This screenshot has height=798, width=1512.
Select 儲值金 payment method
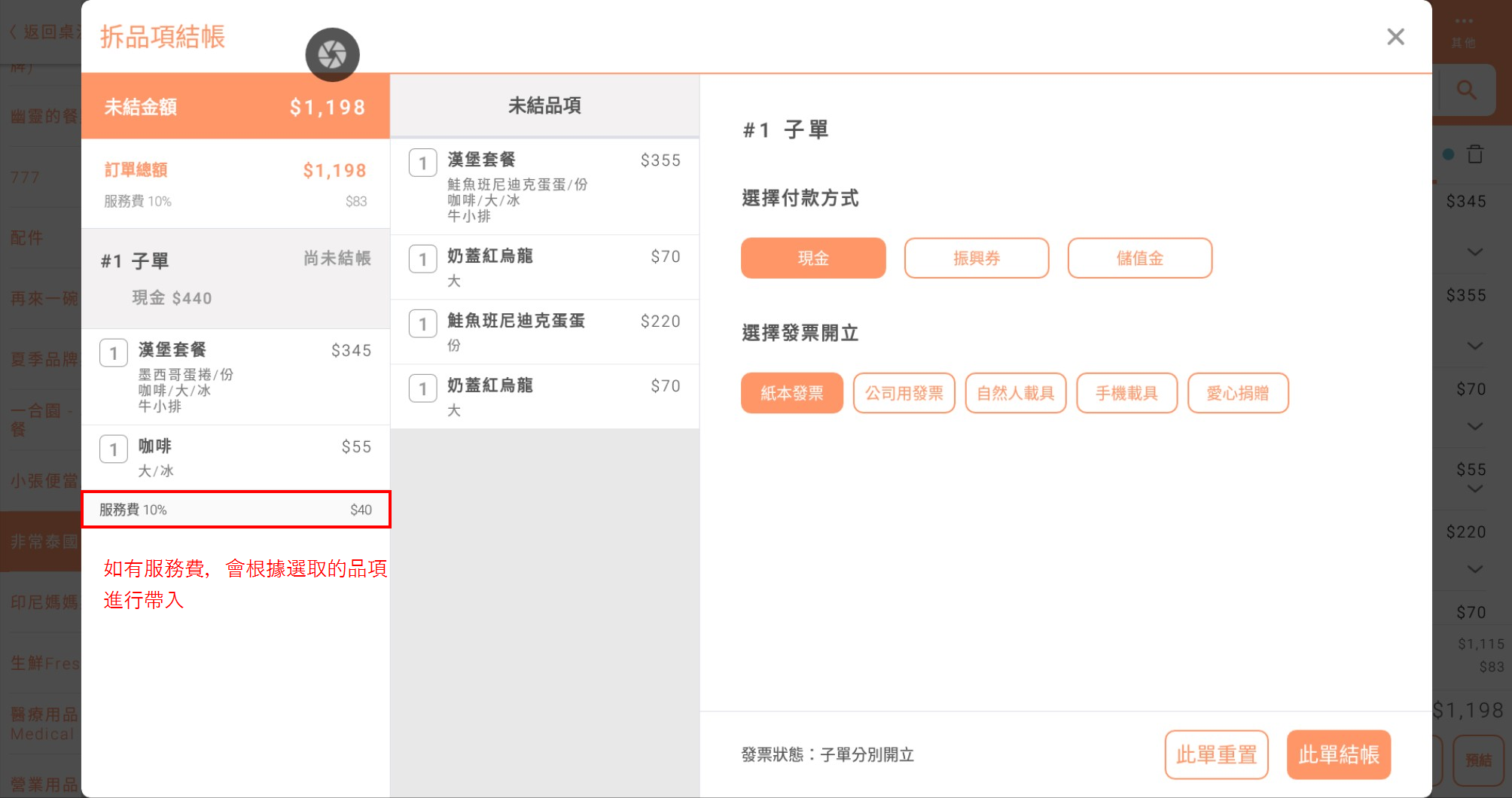[x=1139, y=258]
